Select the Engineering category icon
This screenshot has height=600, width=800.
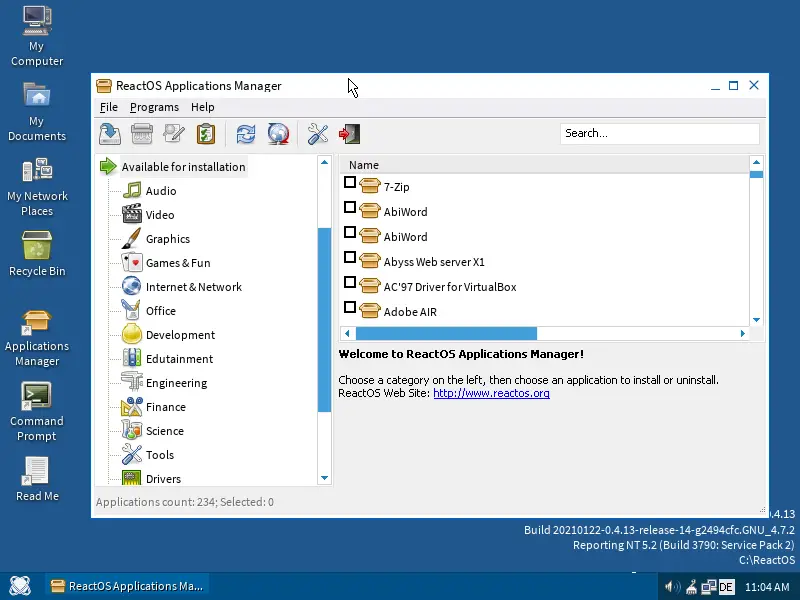[132, 382]
